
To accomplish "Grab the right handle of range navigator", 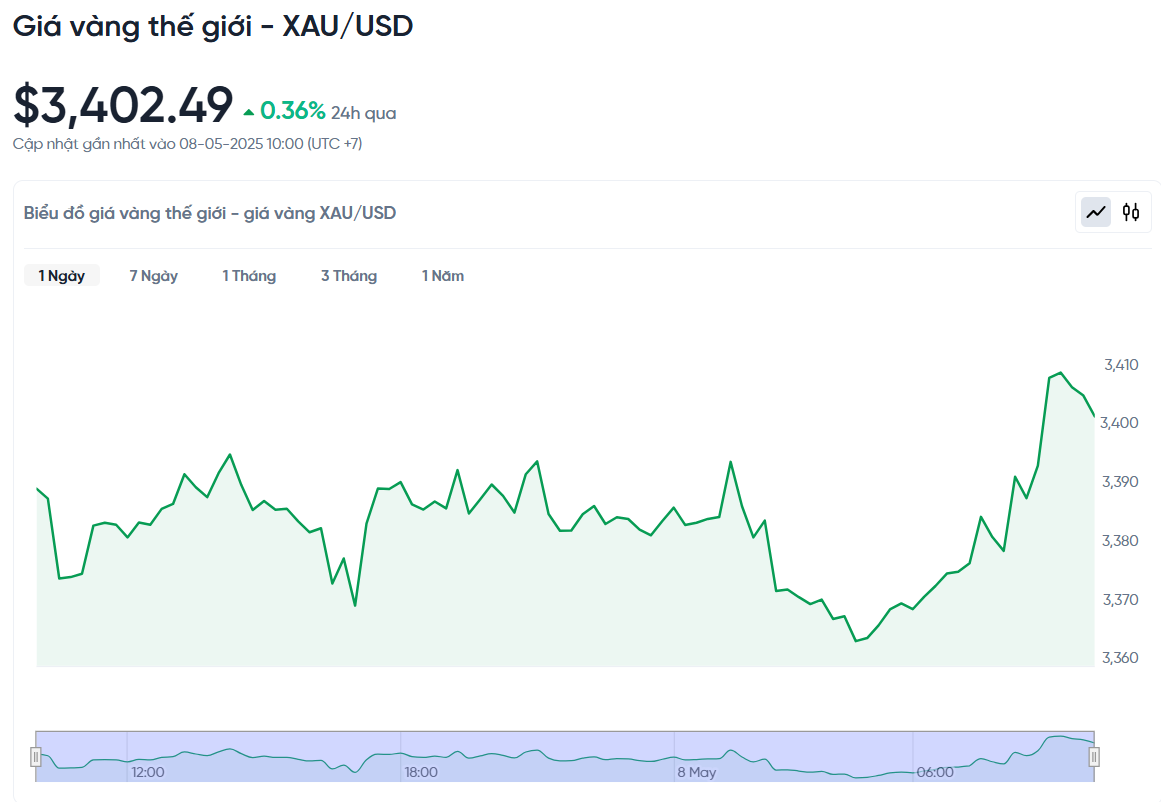I will (1094, 756).
